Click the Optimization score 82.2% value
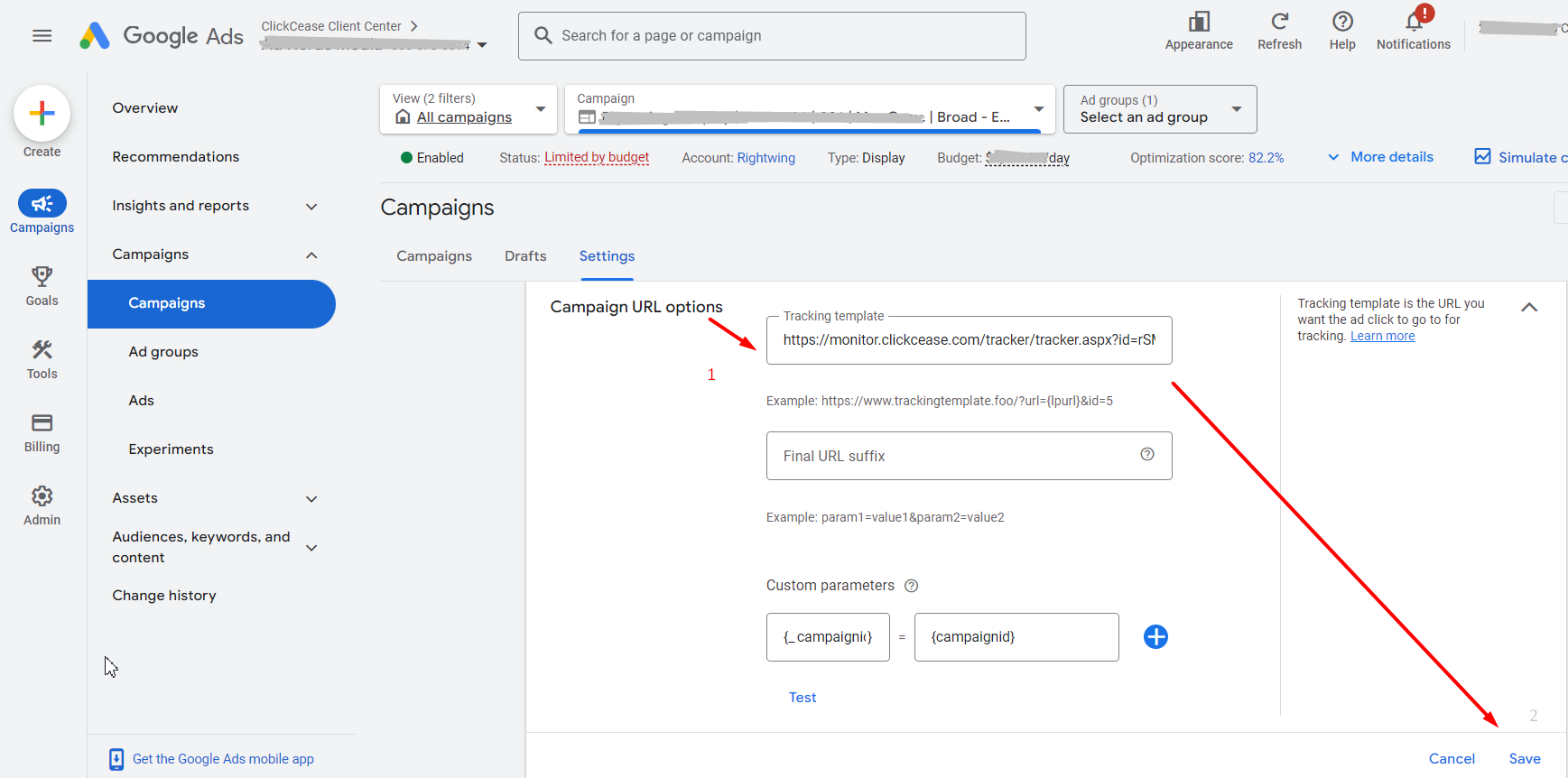Image resolution: width=1568 pixels, height=778 pixels. tap(1266, 158)
